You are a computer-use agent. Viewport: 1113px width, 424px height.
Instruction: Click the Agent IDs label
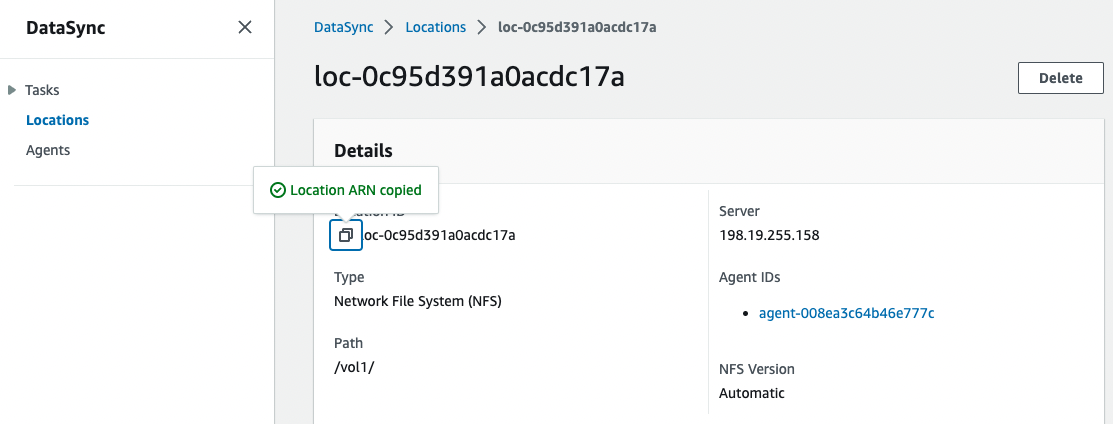(750, 278)
